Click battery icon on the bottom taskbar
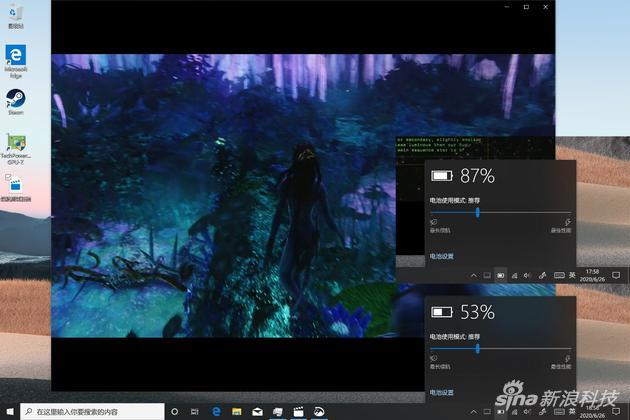Screen dimensions: 630x420 click(500, 412)
